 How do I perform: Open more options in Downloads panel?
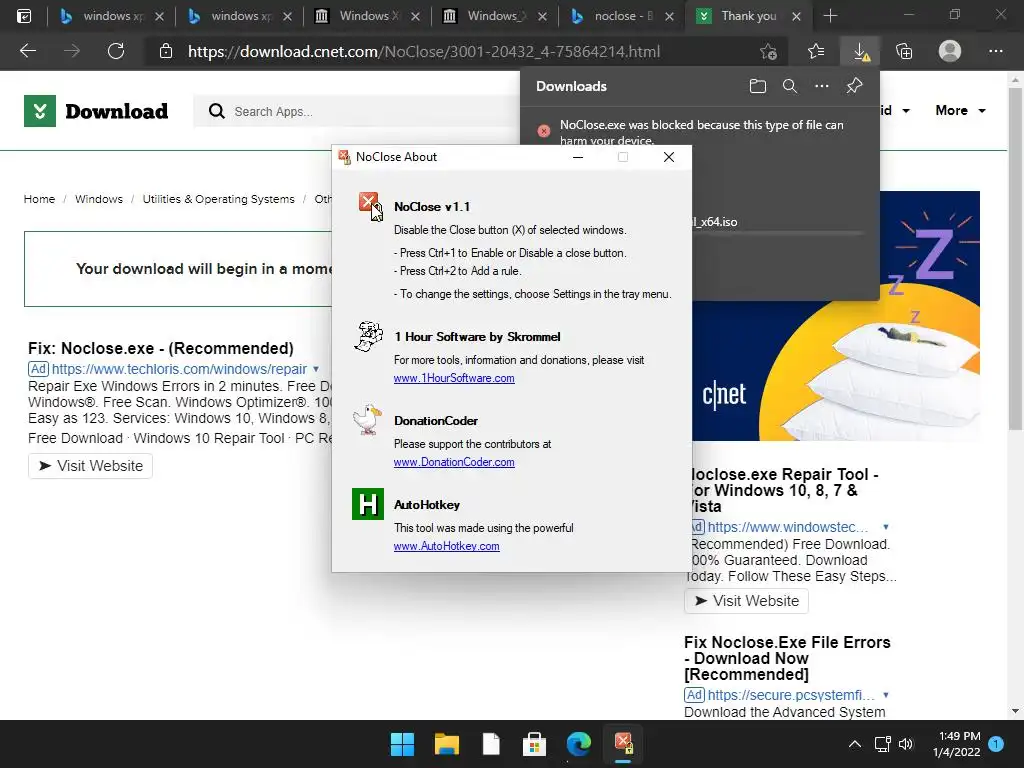[822, 86]
